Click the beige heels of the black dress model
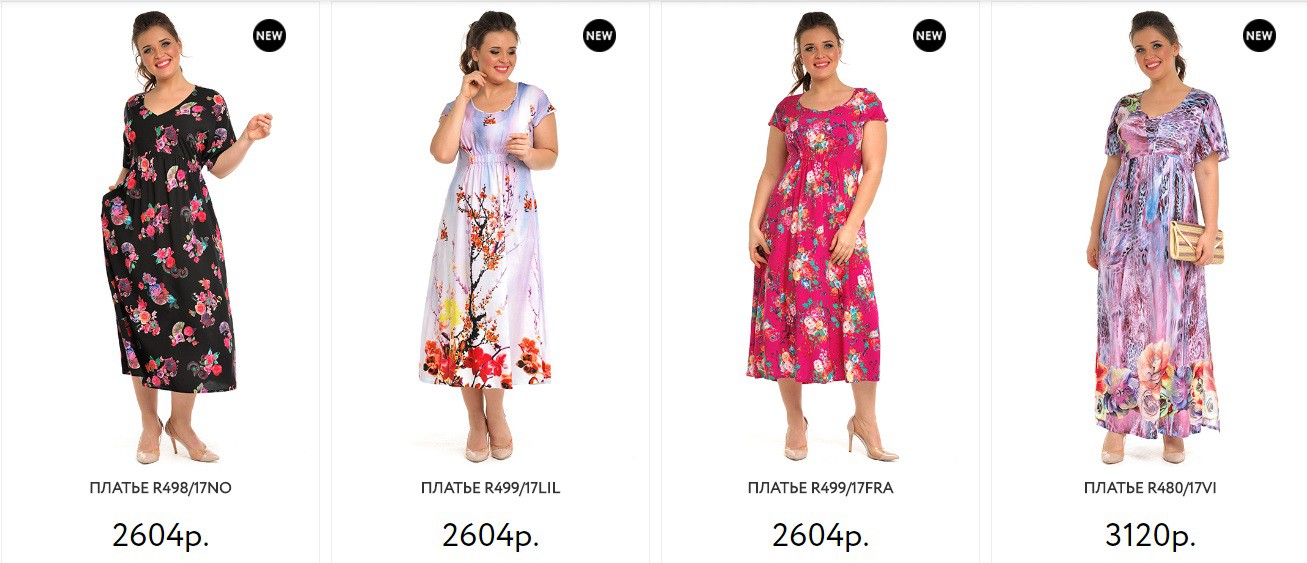1307x563 pixels. point(178,444)
